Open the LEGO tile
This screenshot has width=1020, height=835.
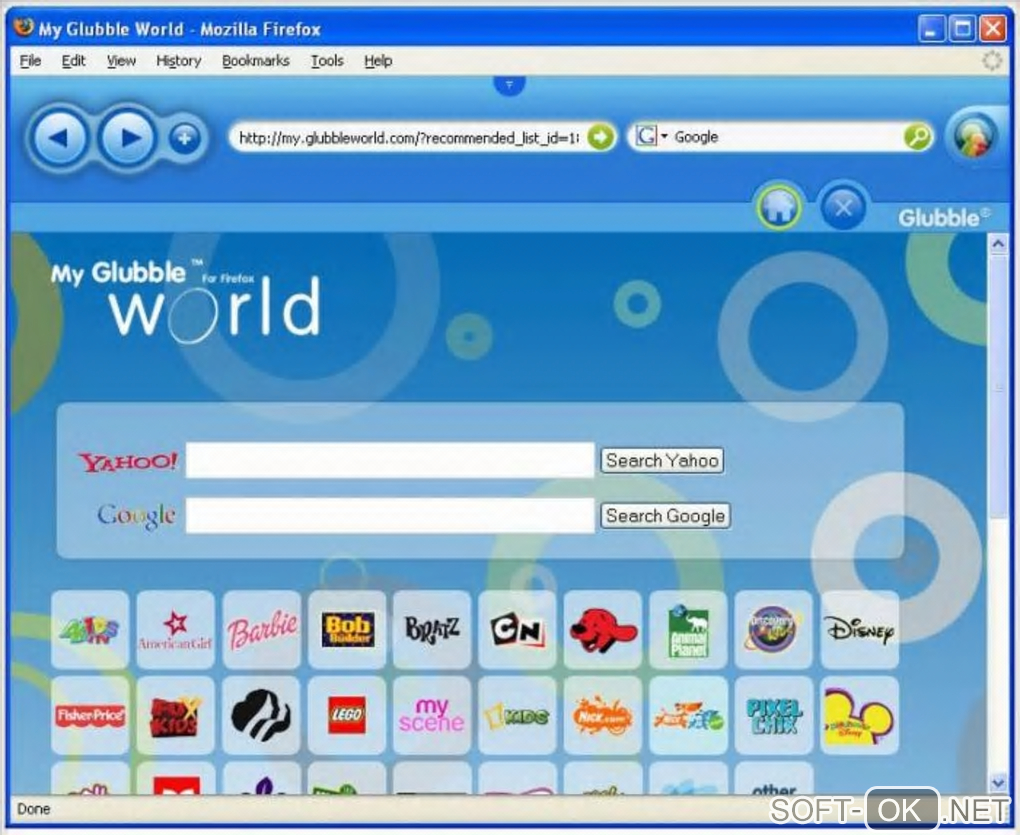click(347, 715)
